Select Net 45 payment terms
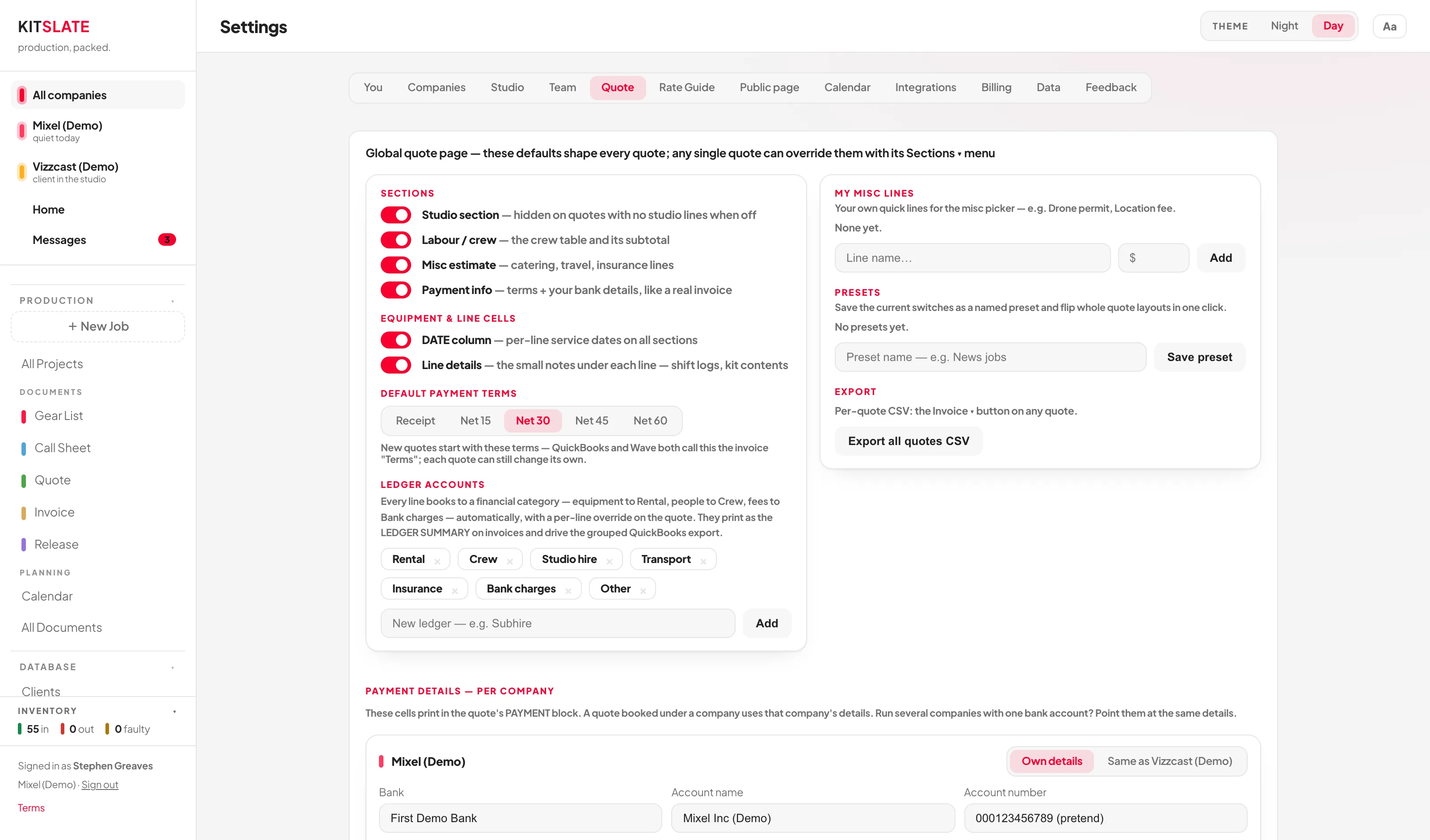This screenshot has width=1430, height=840. tap(591, 420)
